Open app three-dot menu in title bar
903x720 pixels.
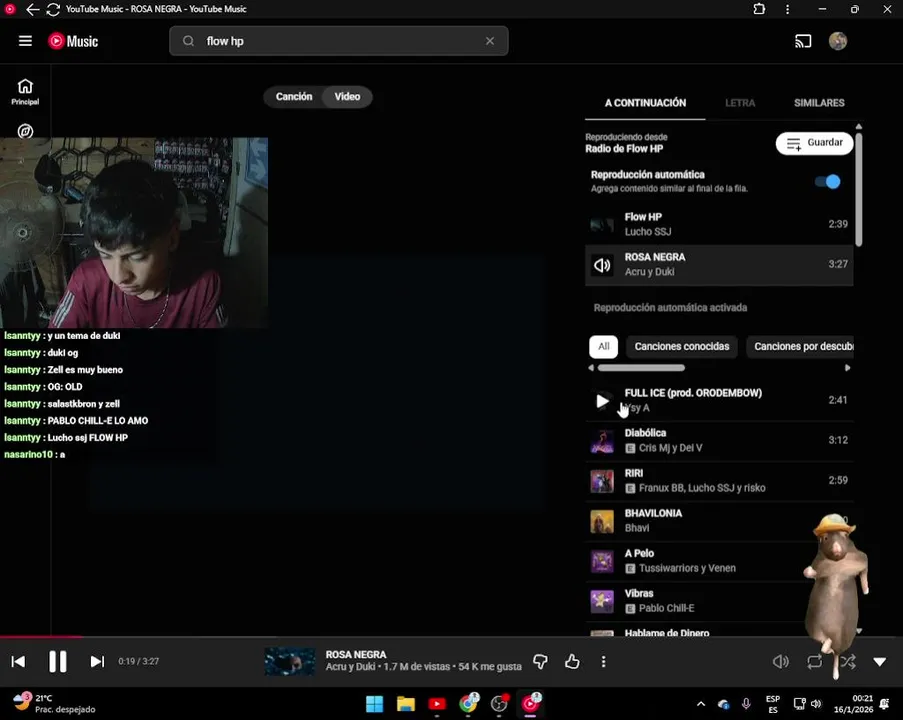(x=787, y=9)
